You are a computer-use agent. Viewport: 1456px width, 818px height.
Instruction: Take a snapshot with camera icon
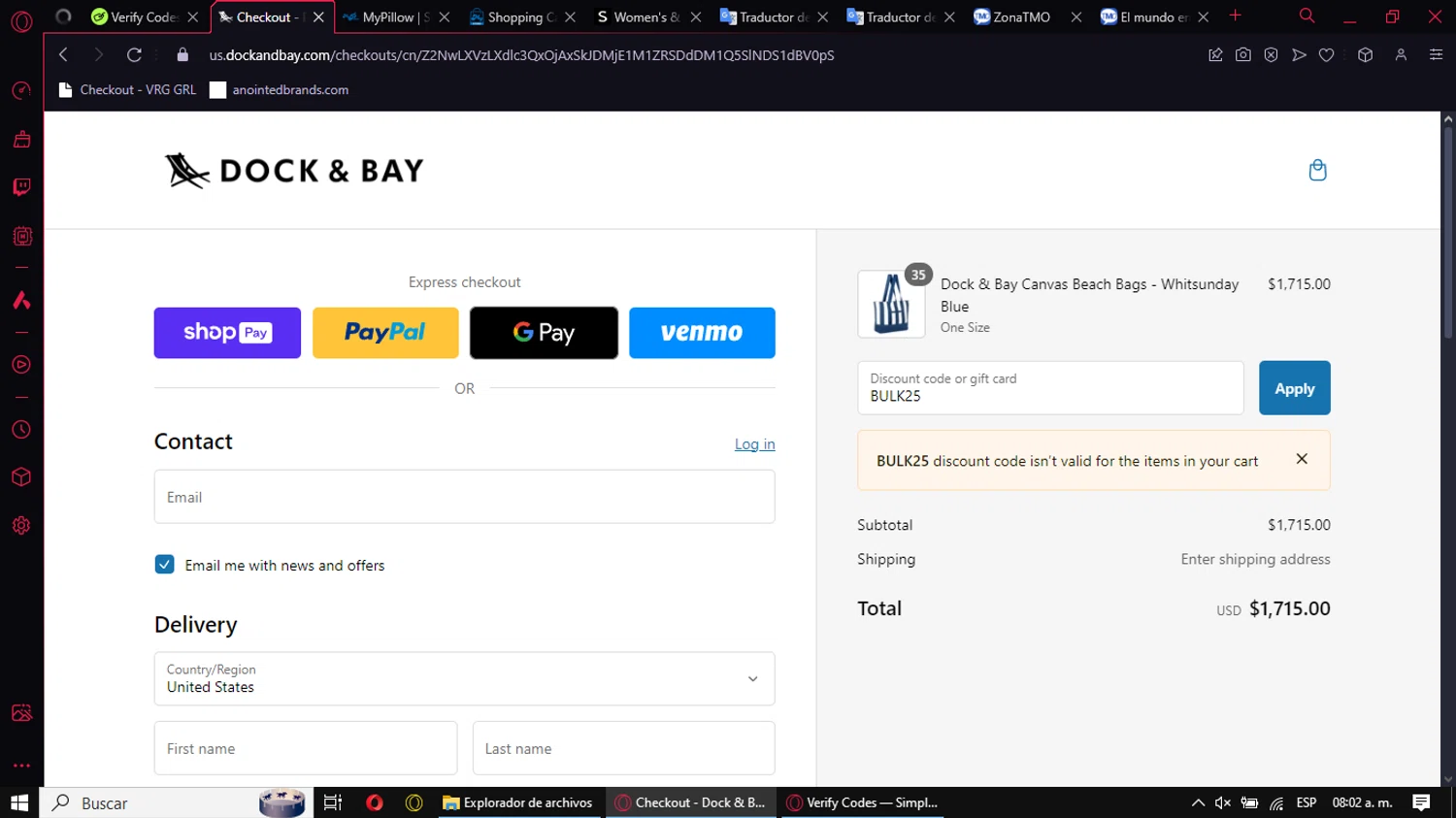coord(1242,55)
